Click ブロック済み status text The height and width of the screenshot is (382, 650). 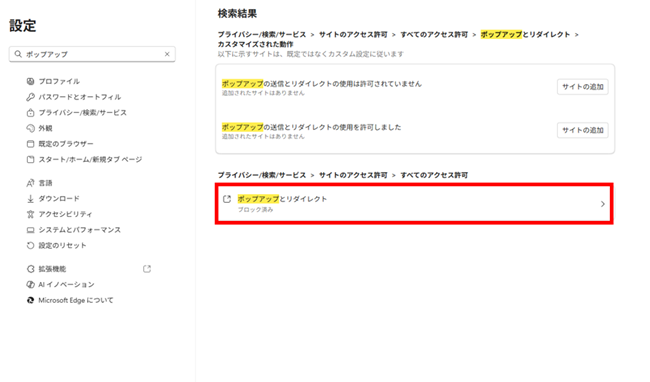[255, 210]
